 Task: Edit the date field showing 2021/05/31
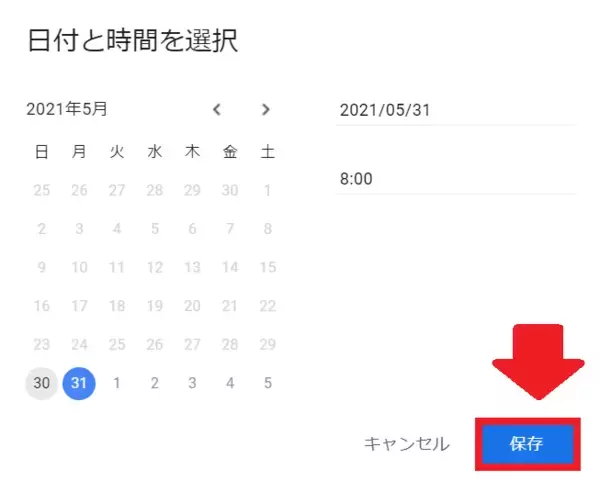[456, 110]
